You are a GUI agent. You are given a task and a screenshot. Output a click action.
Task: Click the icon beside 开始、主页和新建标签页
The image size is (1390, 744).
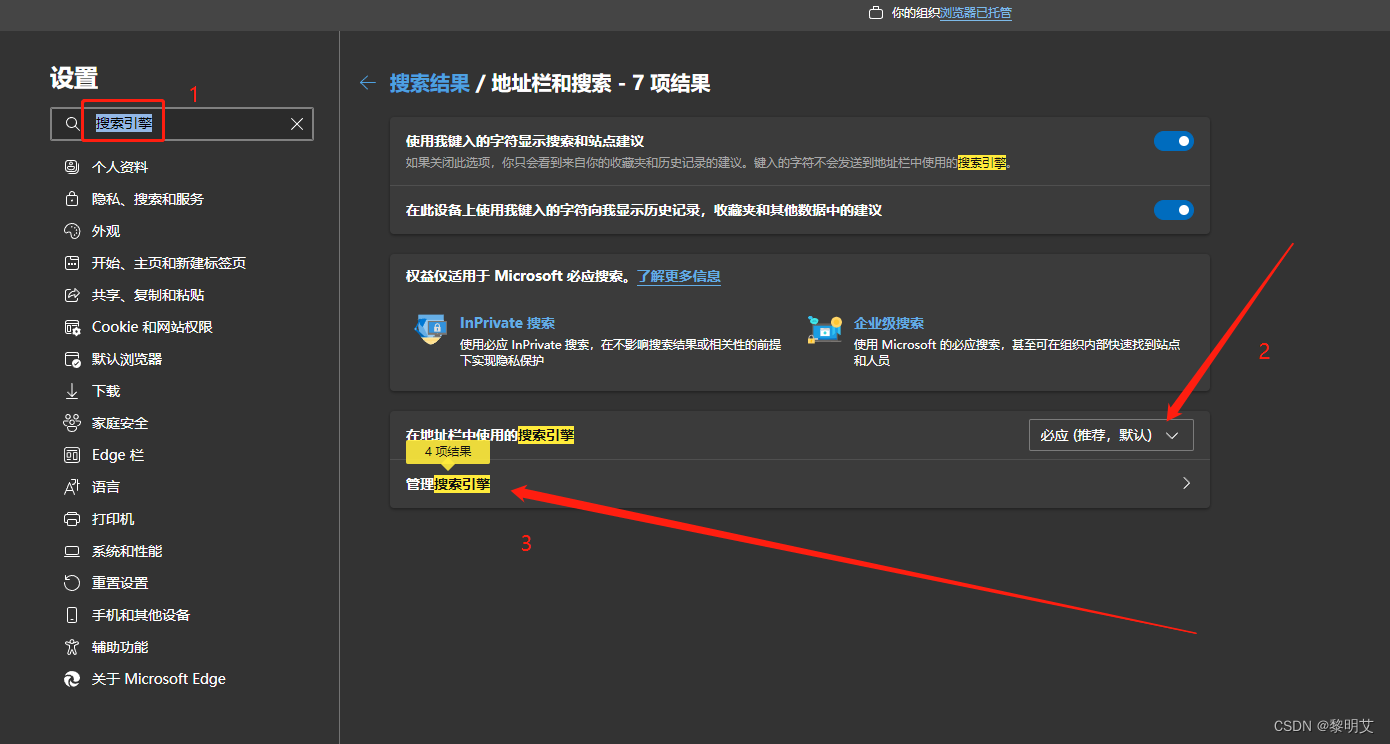coord(72,263)
